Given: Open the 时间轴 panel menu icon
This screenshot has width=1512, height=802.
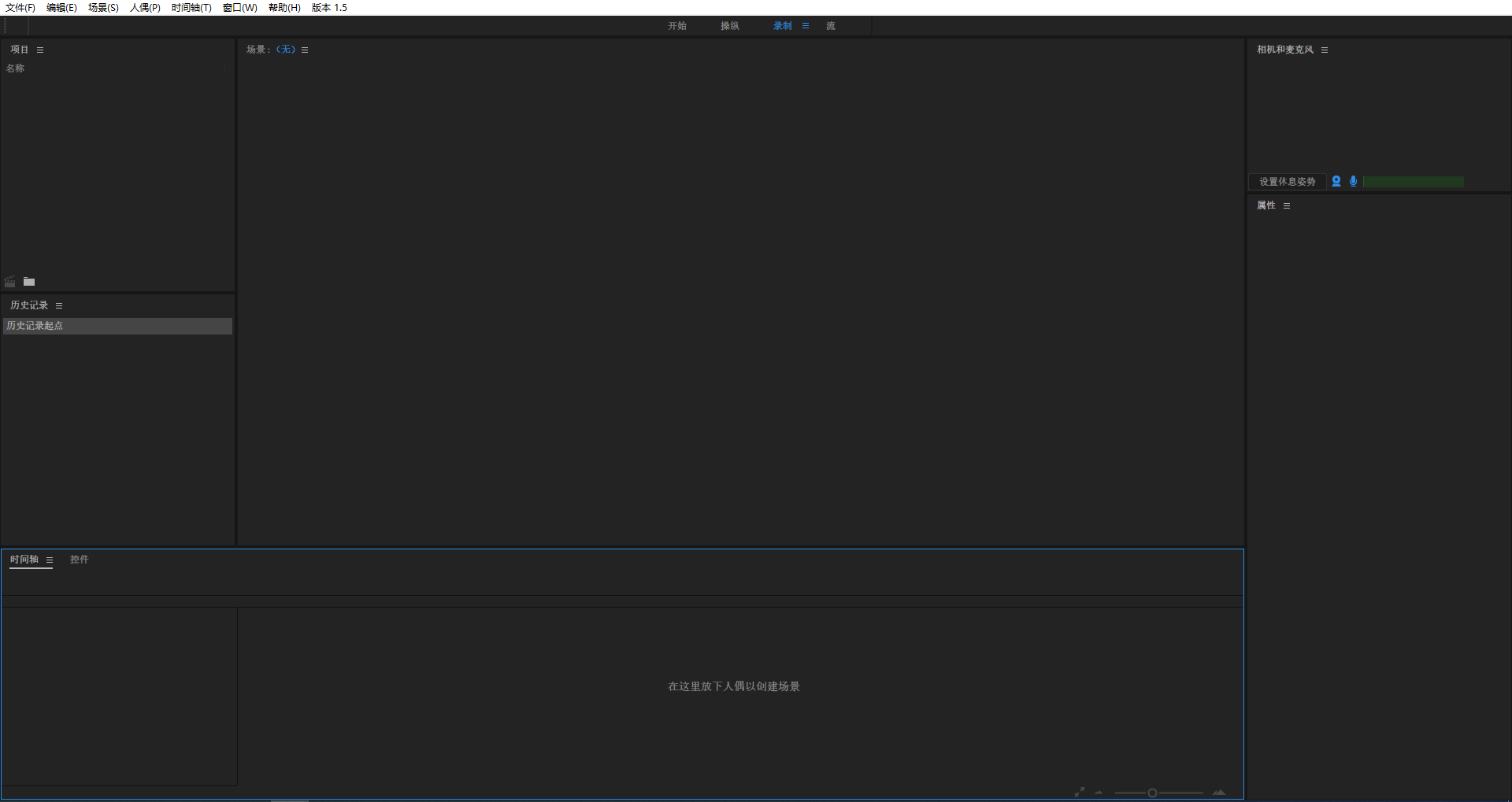Looking at the screenshot, I should click(50, 560).
